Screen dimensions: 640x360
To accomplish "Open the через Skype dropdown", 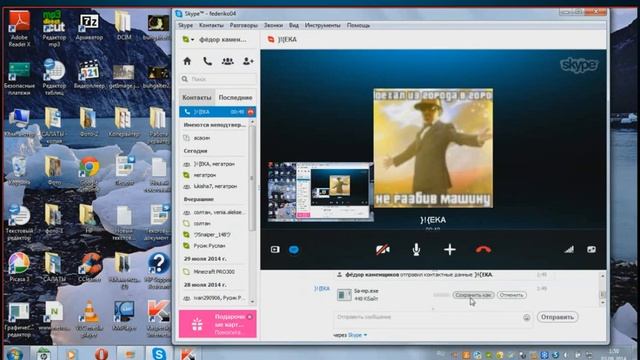I will coord(357,335).
